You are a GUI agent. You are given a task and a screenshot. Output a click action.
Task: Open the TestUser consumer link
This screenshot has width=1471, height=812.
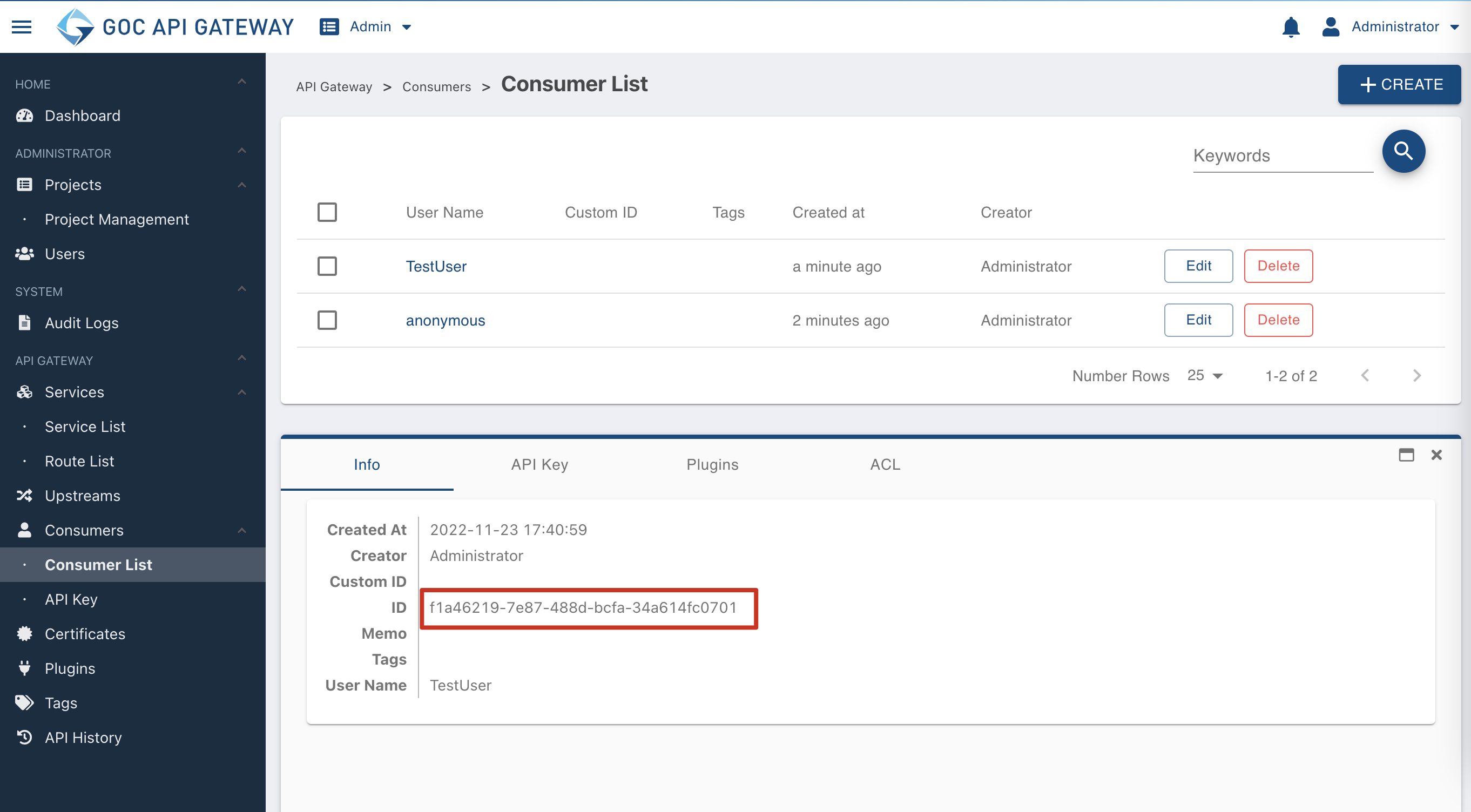pos(436,266)
